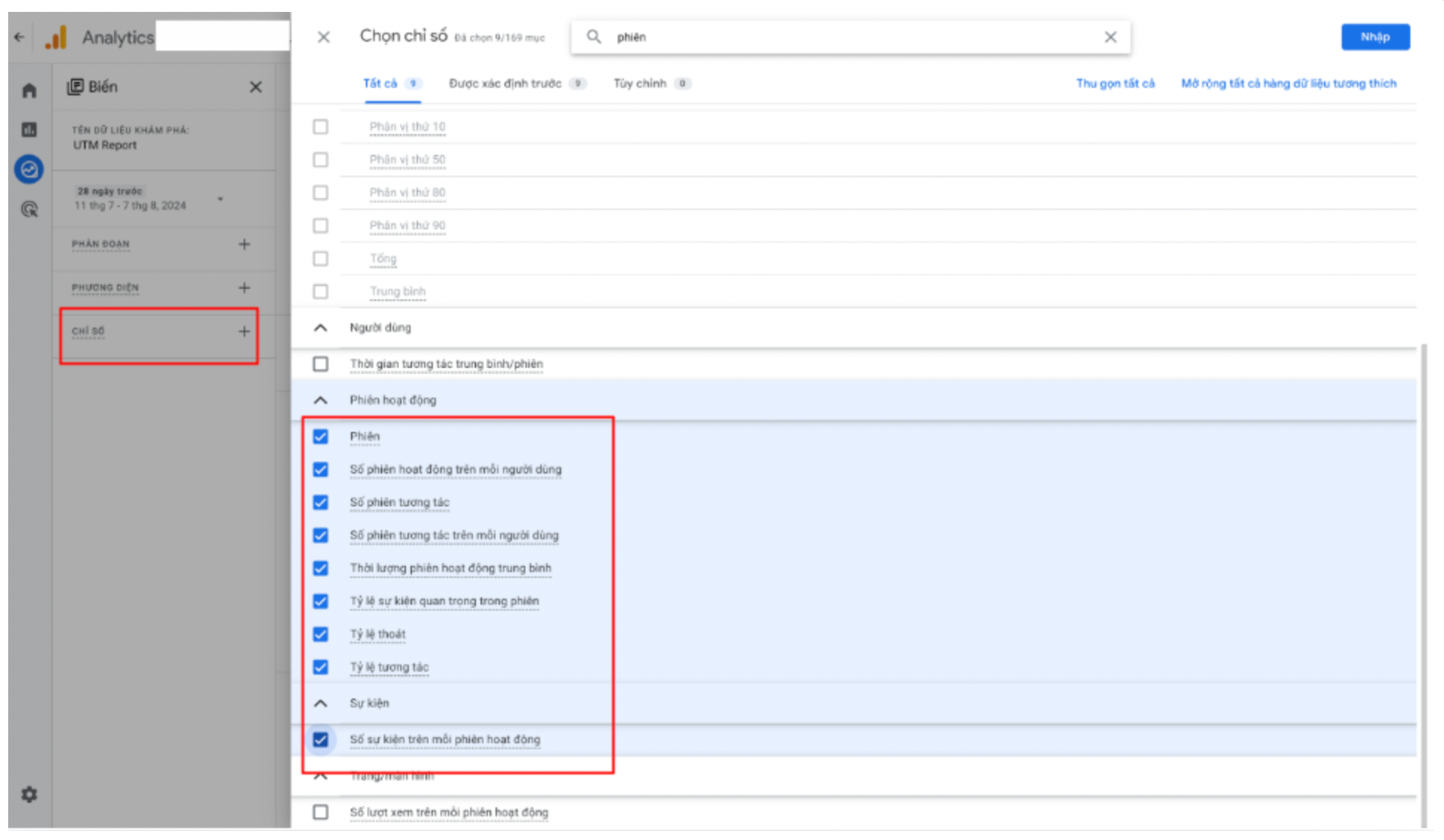The height and width of the screenshot is (840, 1444).
Task: Uncheck the Tỷ lệ thoát checkbox
Action: pos(320,634)
